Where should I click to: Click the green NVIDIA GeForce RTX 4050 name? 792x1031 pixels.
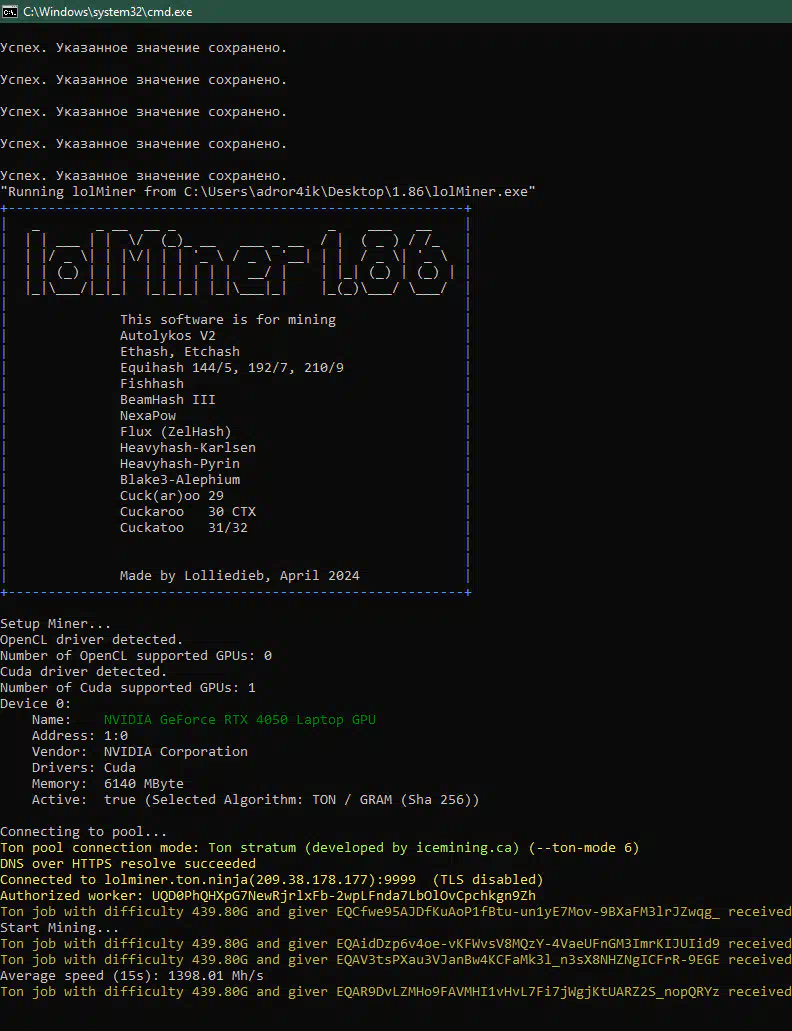click(240, 720)
